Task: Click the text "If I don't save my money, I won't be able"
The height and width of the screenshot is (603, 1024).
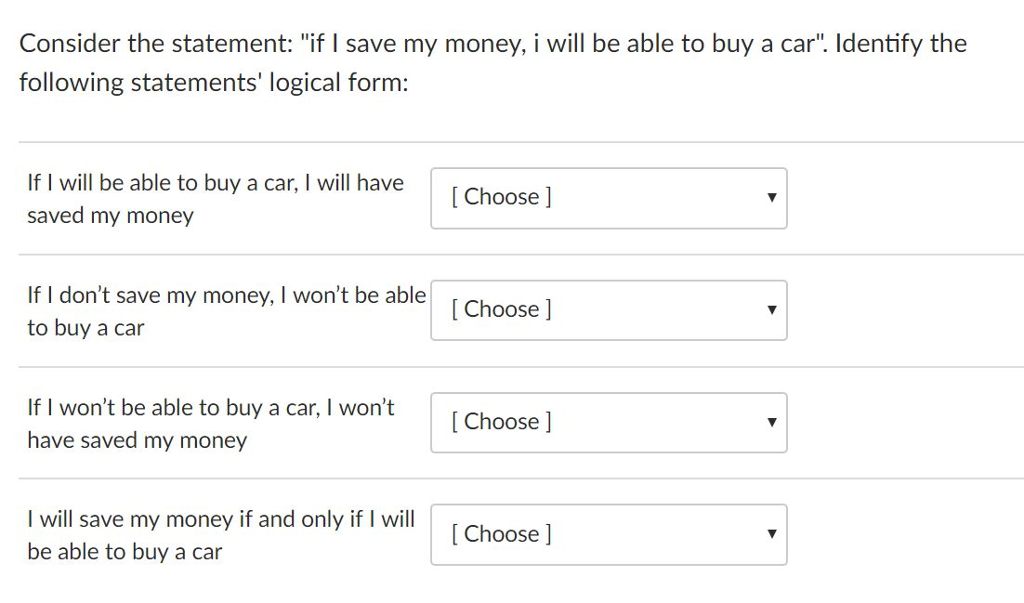Action: (226, 295)
